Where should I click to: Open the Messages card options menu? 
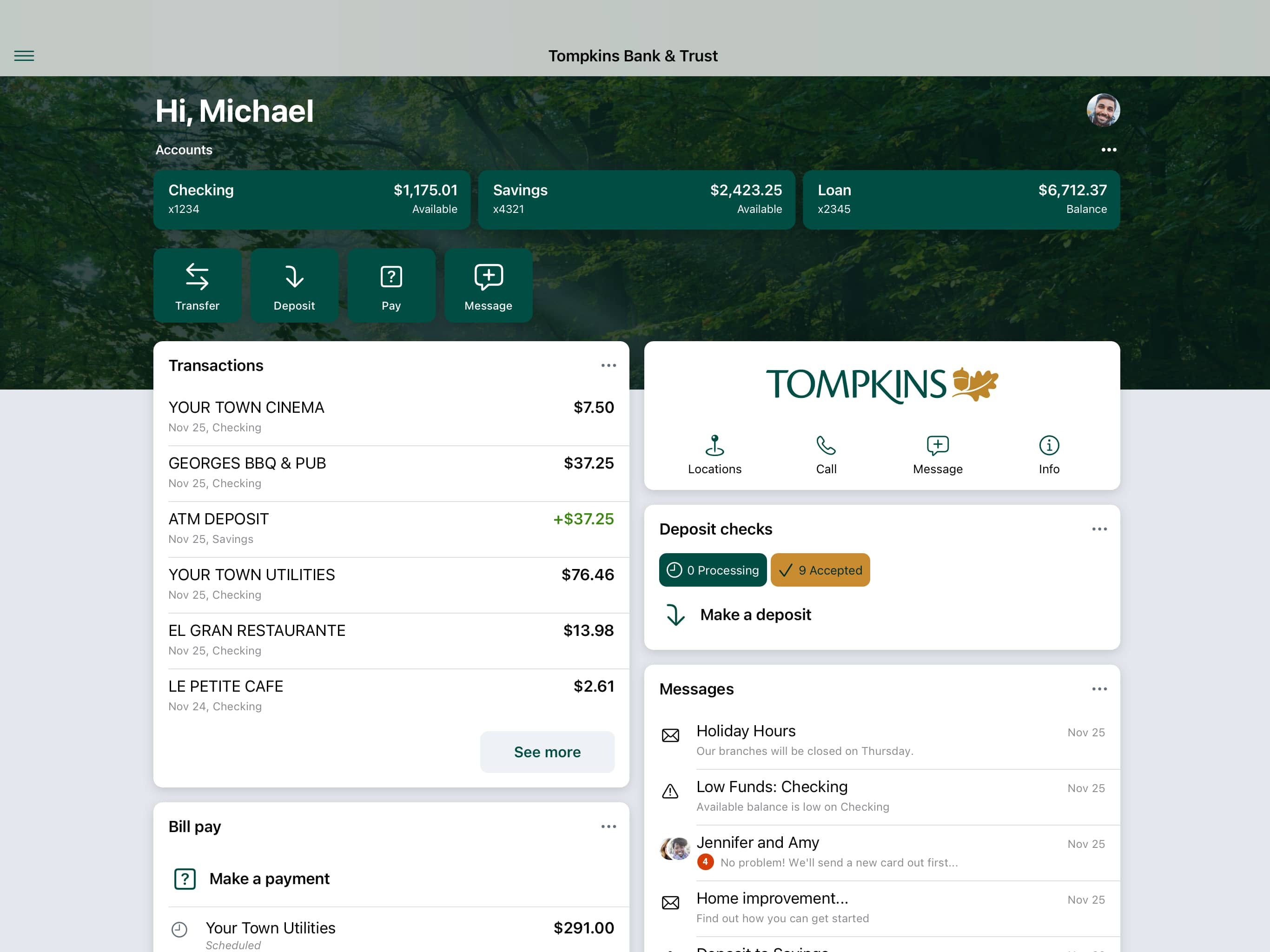(x=1099, y=689)
